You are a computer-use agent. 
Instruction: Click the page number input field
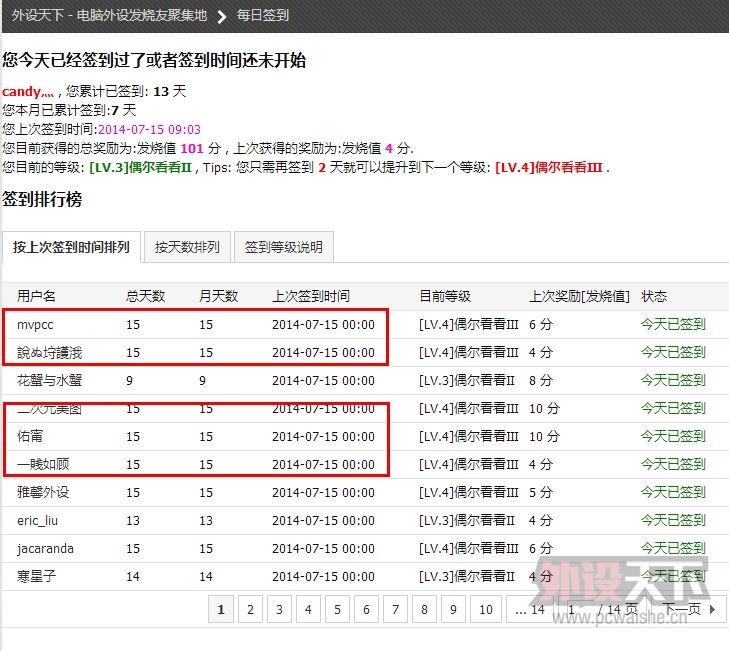click(579, 609)
